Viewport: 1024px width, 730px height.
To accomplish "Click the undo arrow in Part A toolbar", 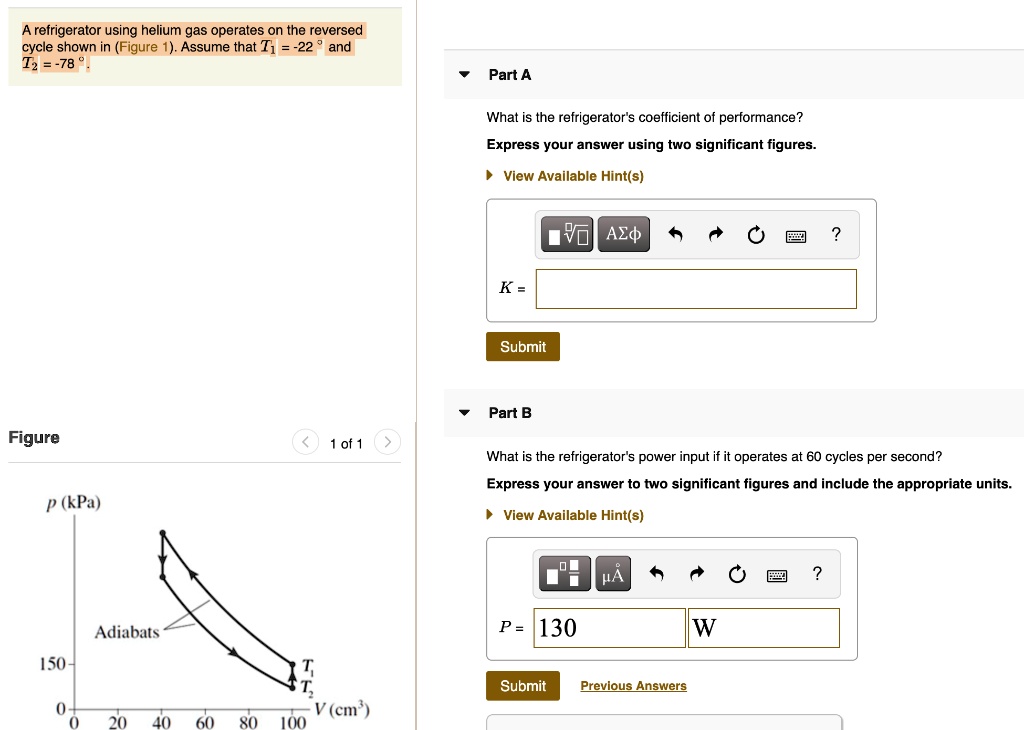I will click(x=675, y=234).
